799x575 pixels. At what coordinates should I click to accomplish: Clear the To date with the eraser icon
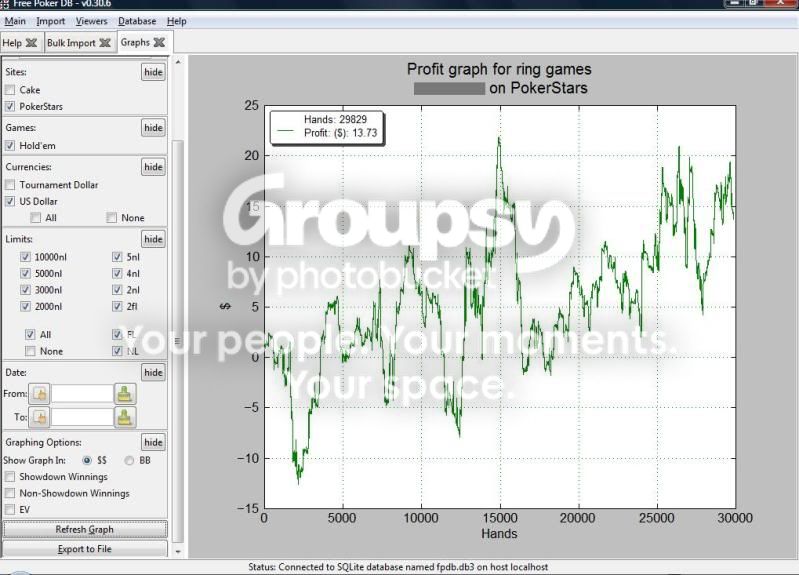[x=125, y=417]
